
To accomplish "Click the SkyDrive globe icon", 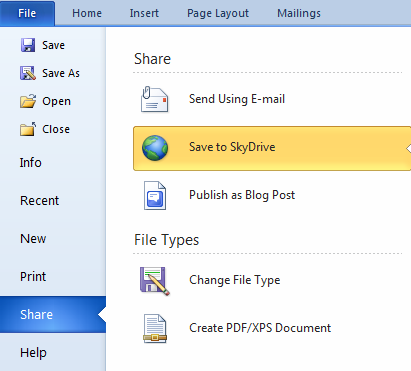I will coord(155,148).
